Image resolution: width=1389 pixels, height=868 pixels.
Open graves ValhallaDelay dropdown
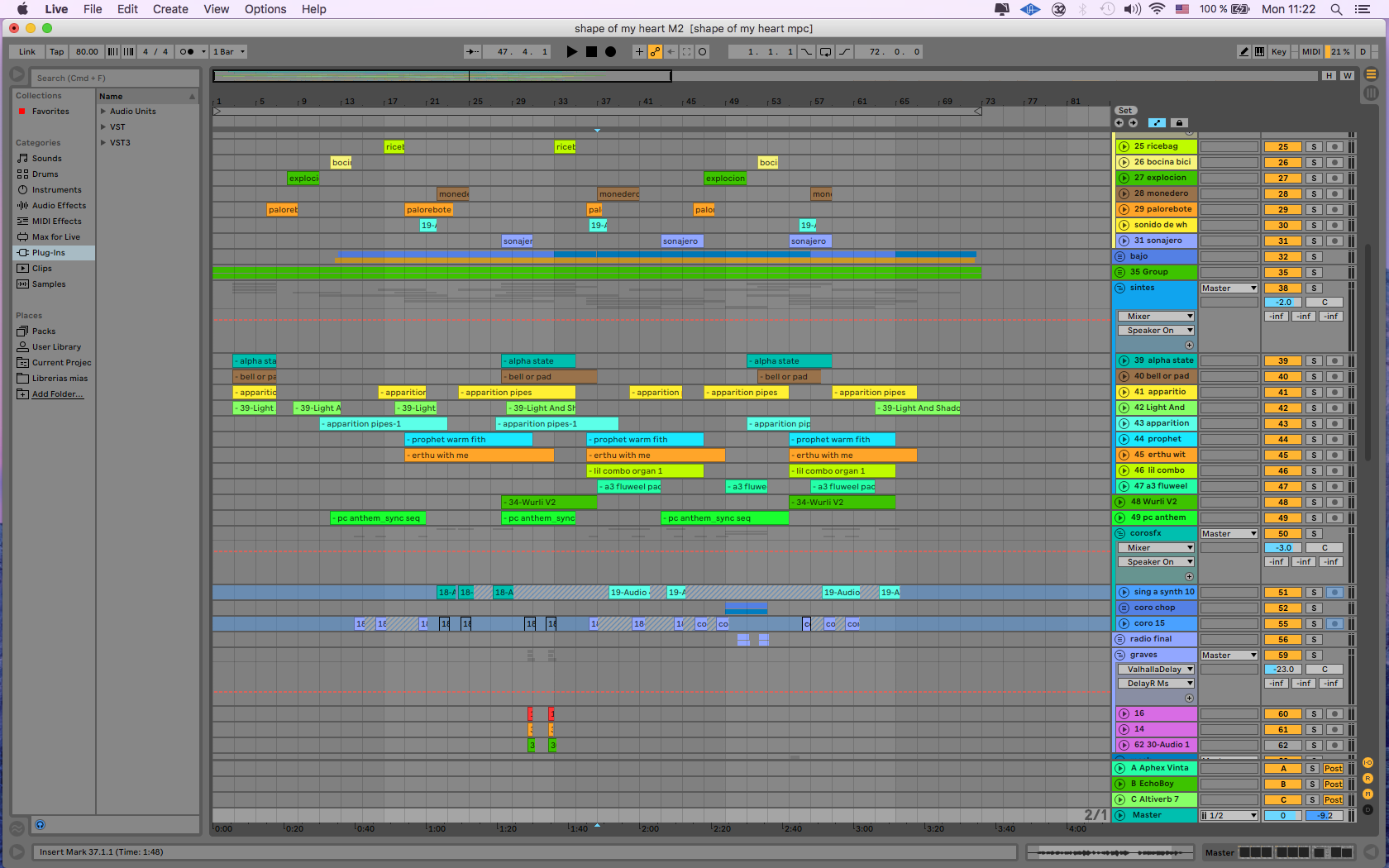(x=1156, y=669)
